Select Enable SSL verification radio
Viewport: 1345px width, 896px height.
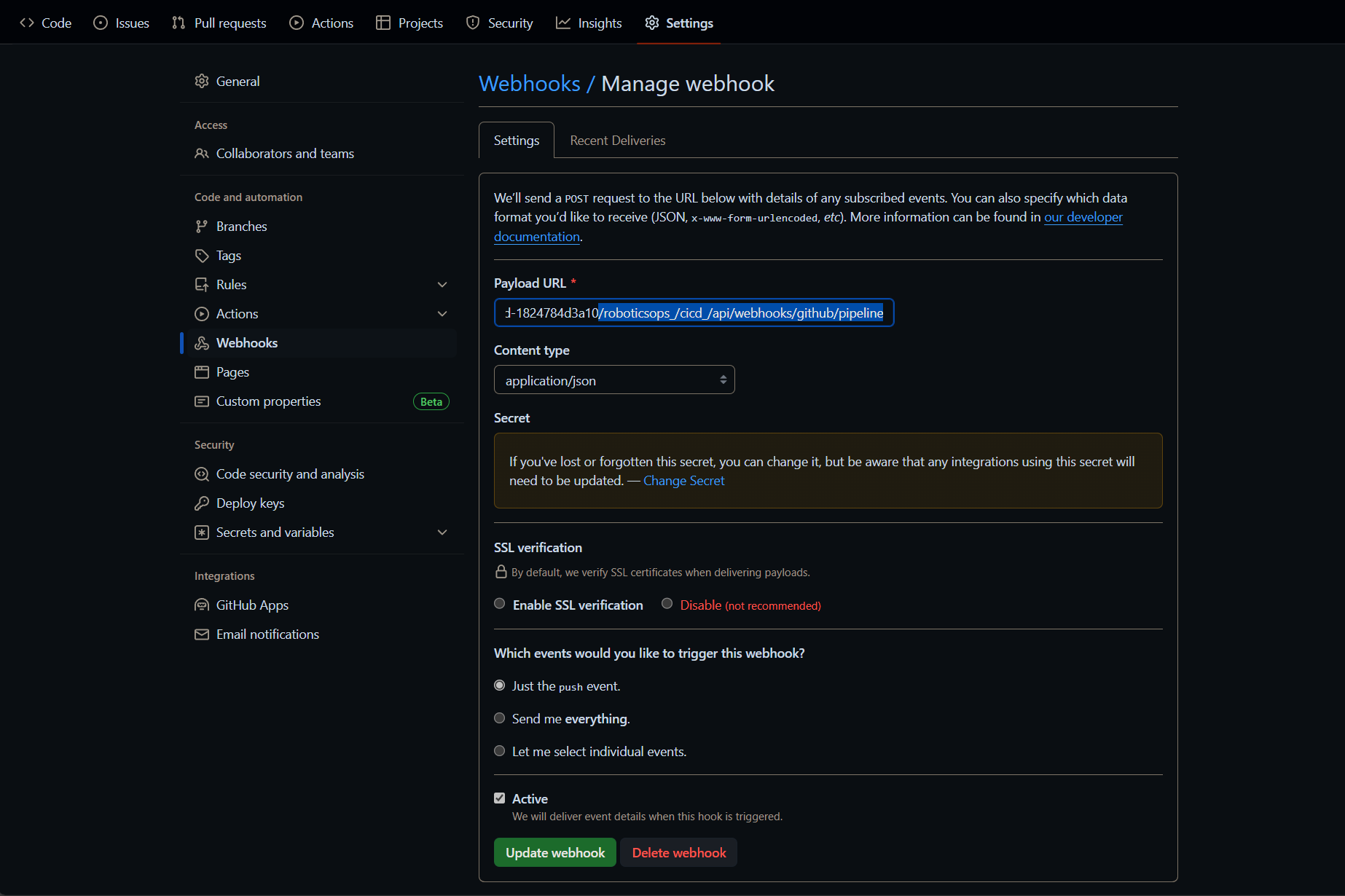click(500, 604)
